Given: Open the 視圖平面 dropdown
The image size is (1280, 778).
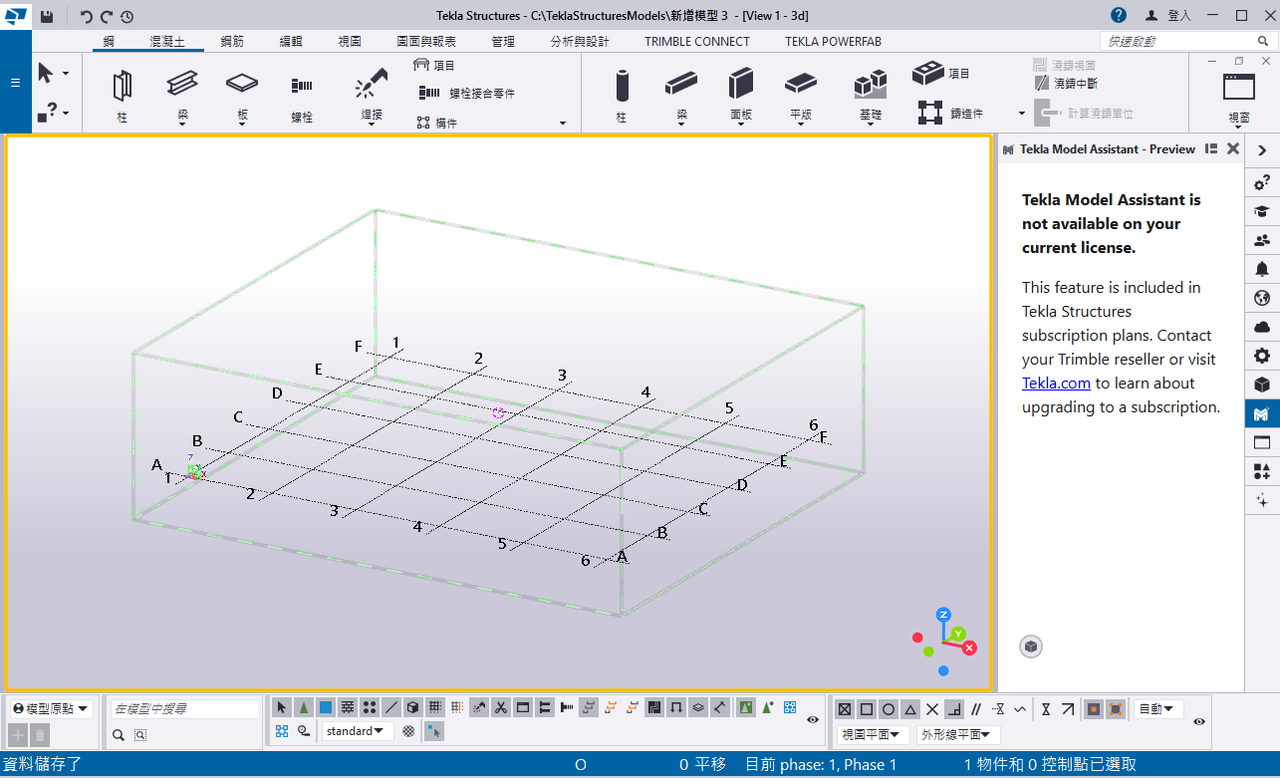Looking at the screenshot, I should pyautogui.click(x=873, y=735).
